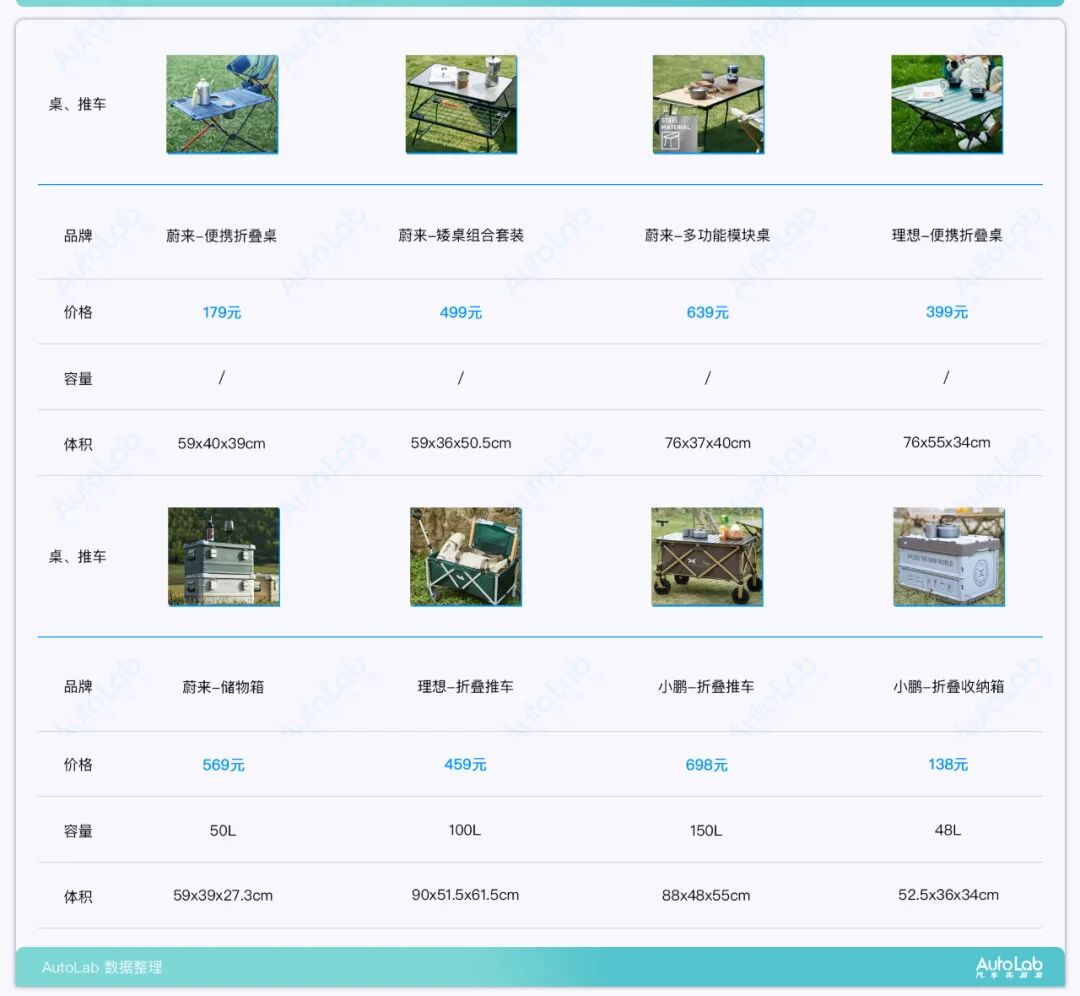Click the 59x36x50.5cm size cell
This screenshot has height=996, width=1080.
coord(461,443)
